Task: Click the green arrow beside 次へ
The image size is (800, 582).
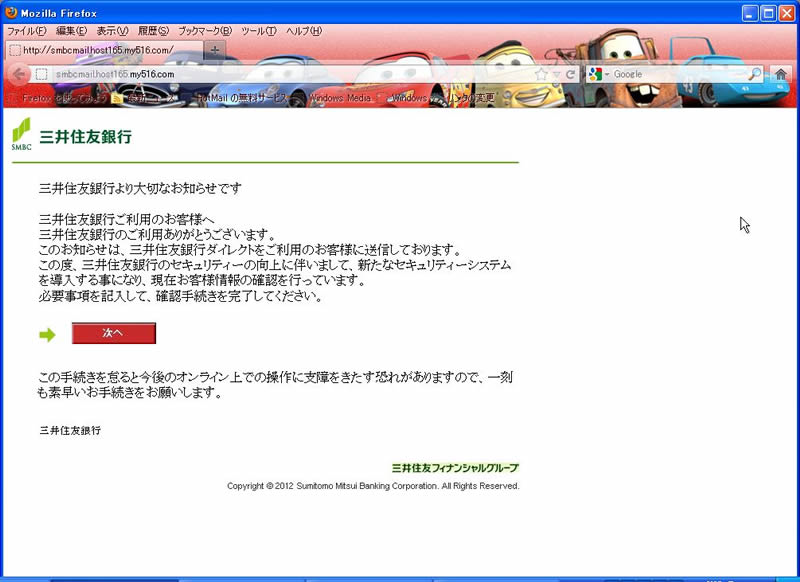Action: [47, 335]
